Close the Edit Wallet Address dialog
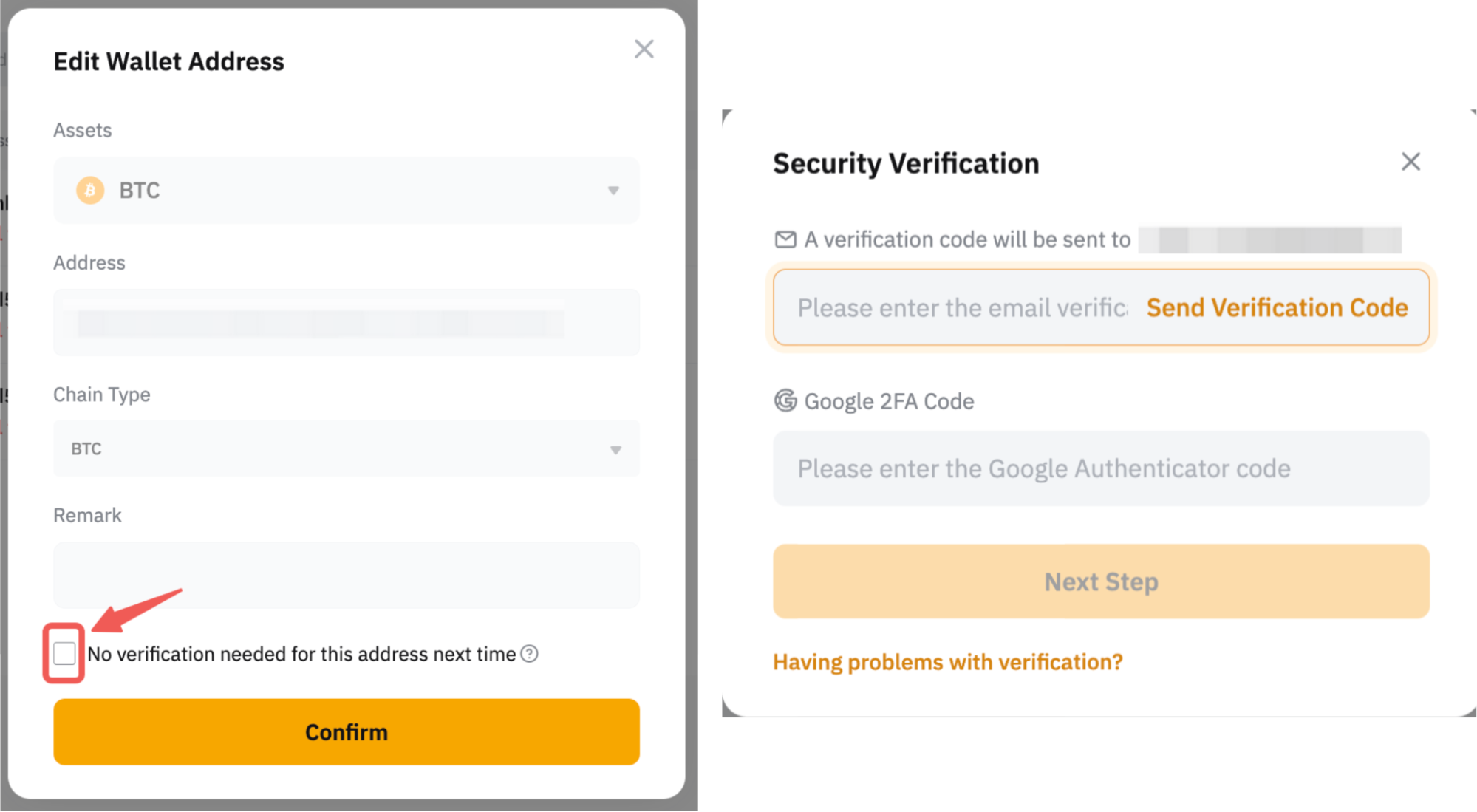Viewport: 1477px width, 812px height. [x=644, y=50]
